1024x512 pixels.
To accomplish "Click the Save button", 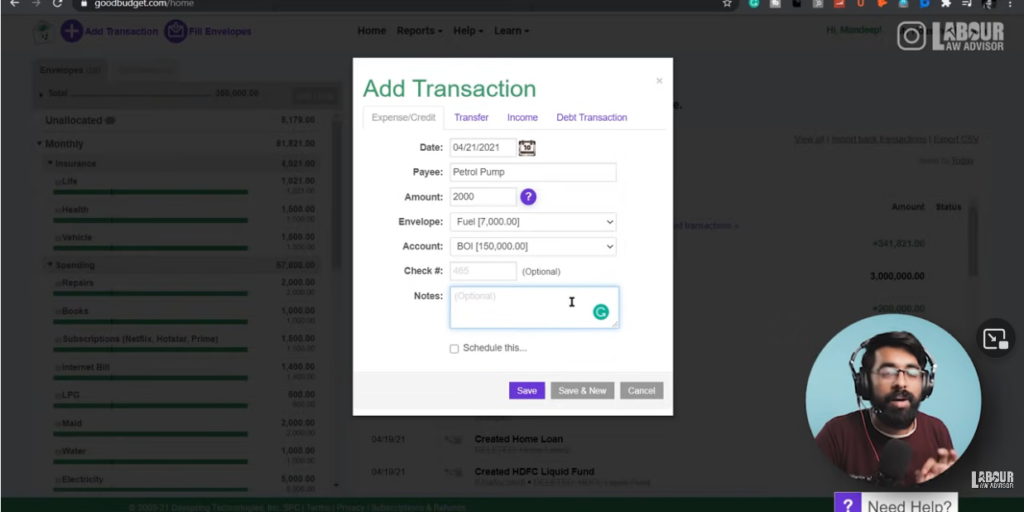I will 526,391.
